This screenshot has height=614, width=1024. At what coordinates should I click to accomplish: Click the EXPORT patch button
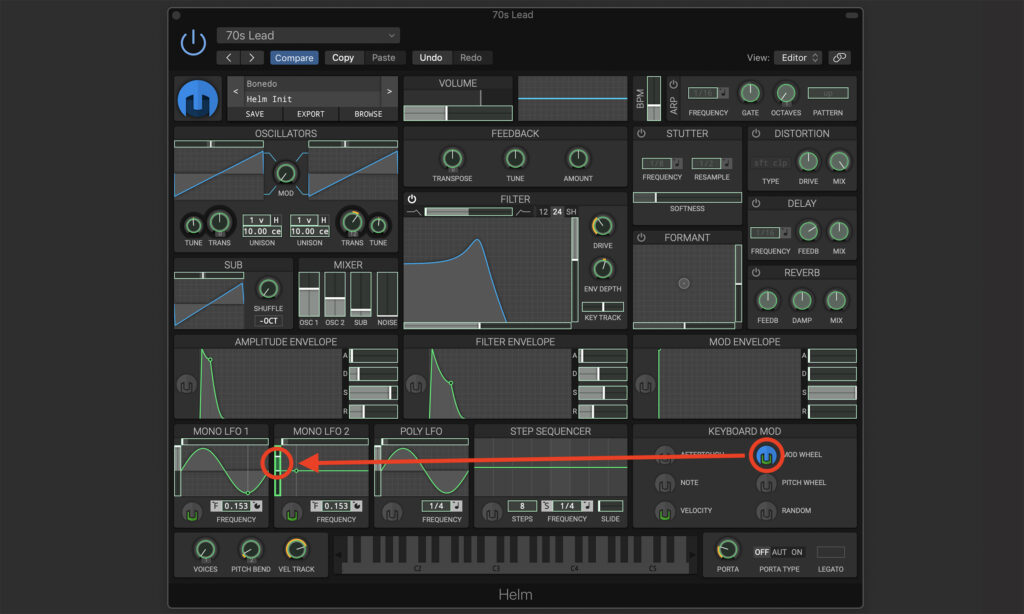[311, 114]
